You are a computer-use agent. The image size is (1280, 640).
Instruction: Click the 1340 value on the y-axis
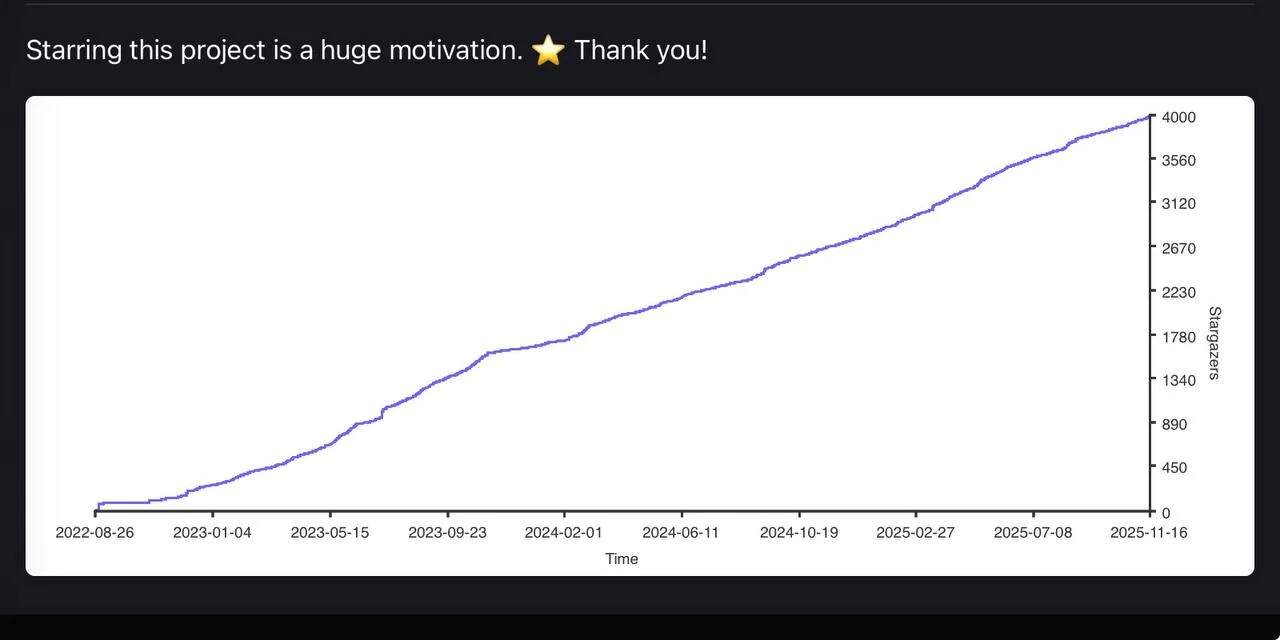coord(1179,380)
